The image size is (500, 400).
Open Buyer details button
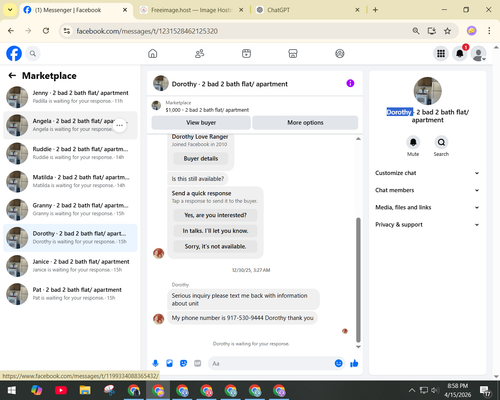pyautogui.click(x=201, y=159)
